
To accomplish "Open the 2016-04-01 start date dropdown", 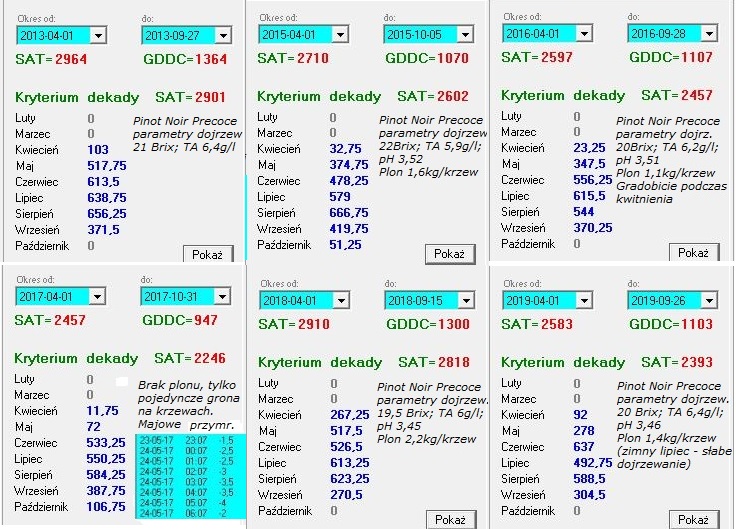I will (585, 33).
